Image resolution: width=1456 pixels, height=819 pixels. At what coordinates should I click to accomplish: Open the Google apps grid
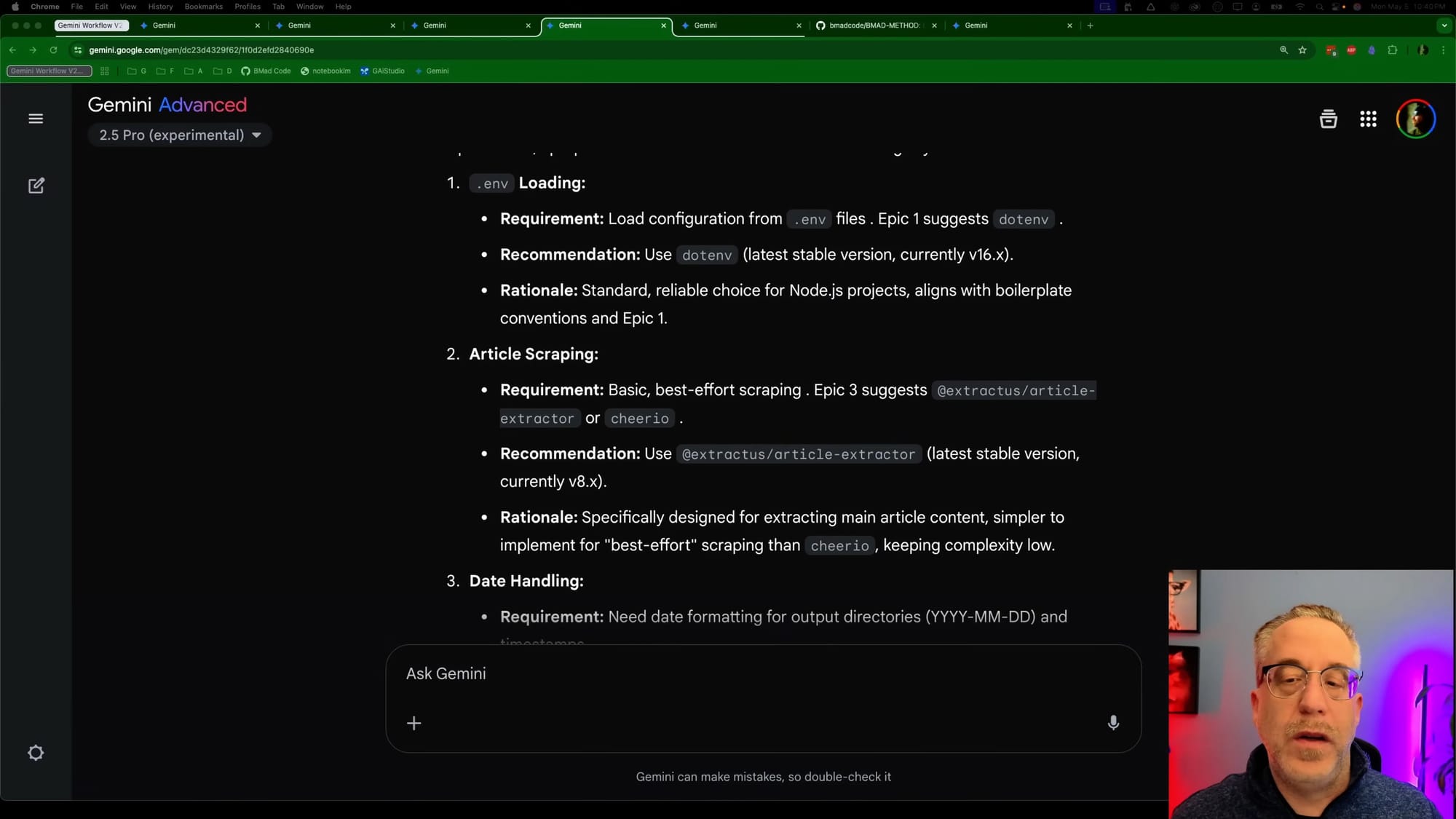[1368, 119]
